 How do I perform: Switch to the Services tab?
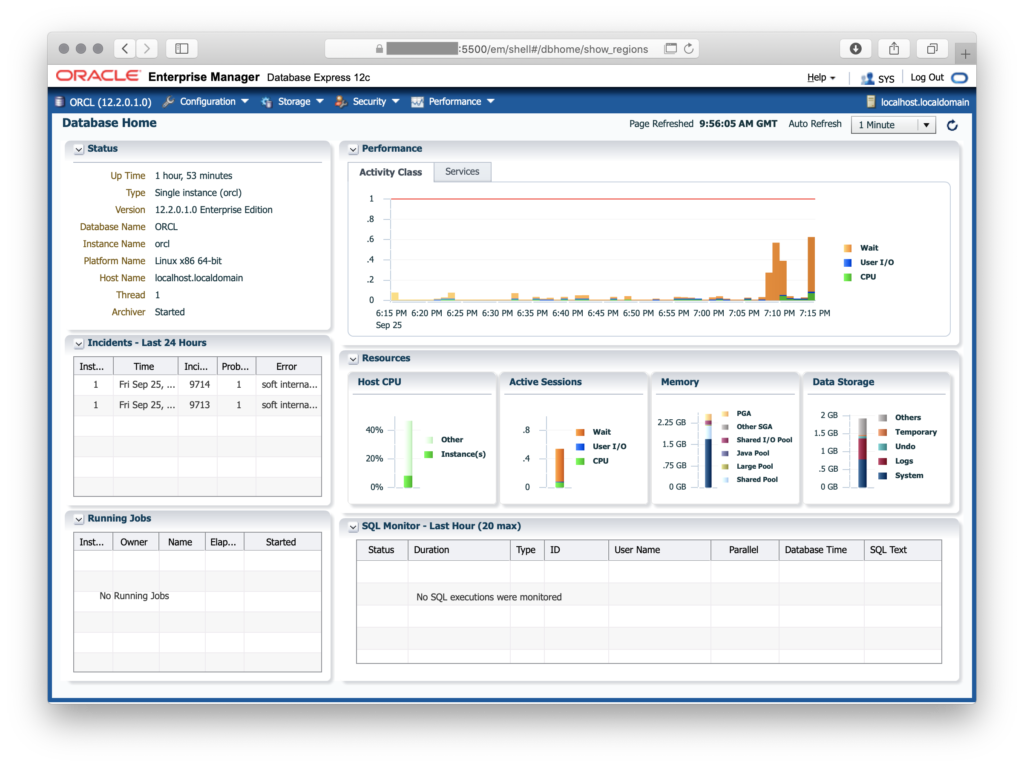(x=462, y=171)
